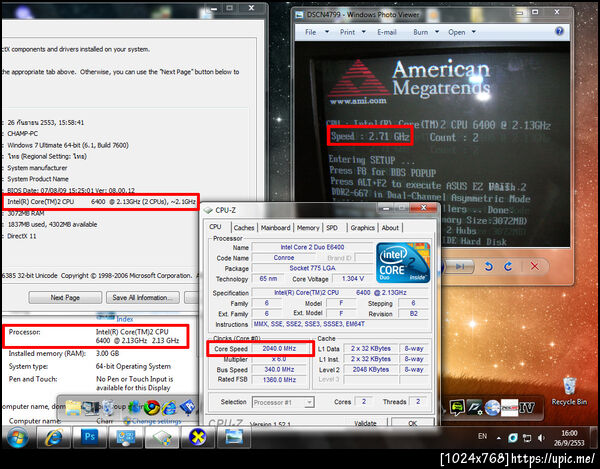The image size is (600, 469).
Task: Select the Name field Intel Core 2 Duo E6400
Action: pos(312,247)
